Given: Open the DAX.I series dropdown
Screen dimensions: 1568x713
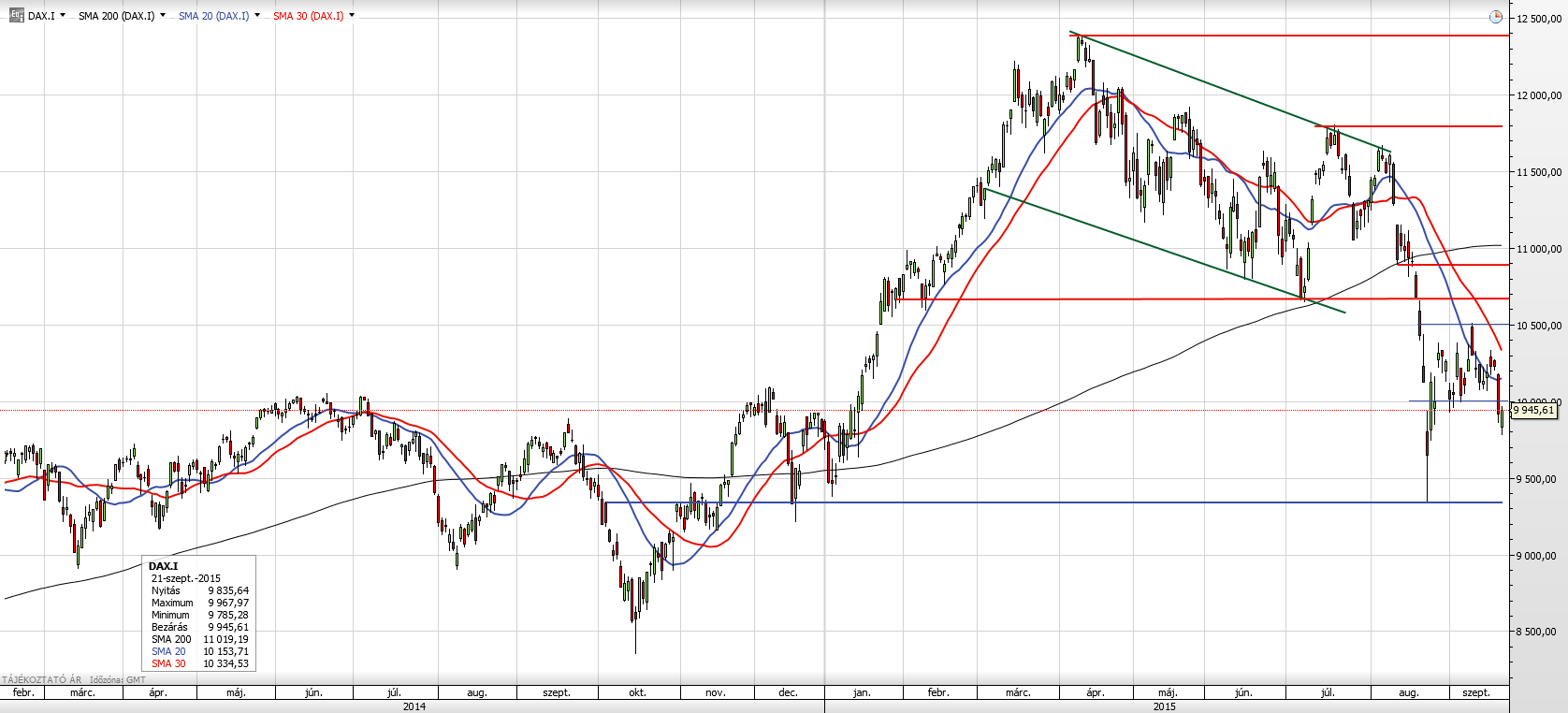Looking at the screenshot, I should [x=63, y=15].
